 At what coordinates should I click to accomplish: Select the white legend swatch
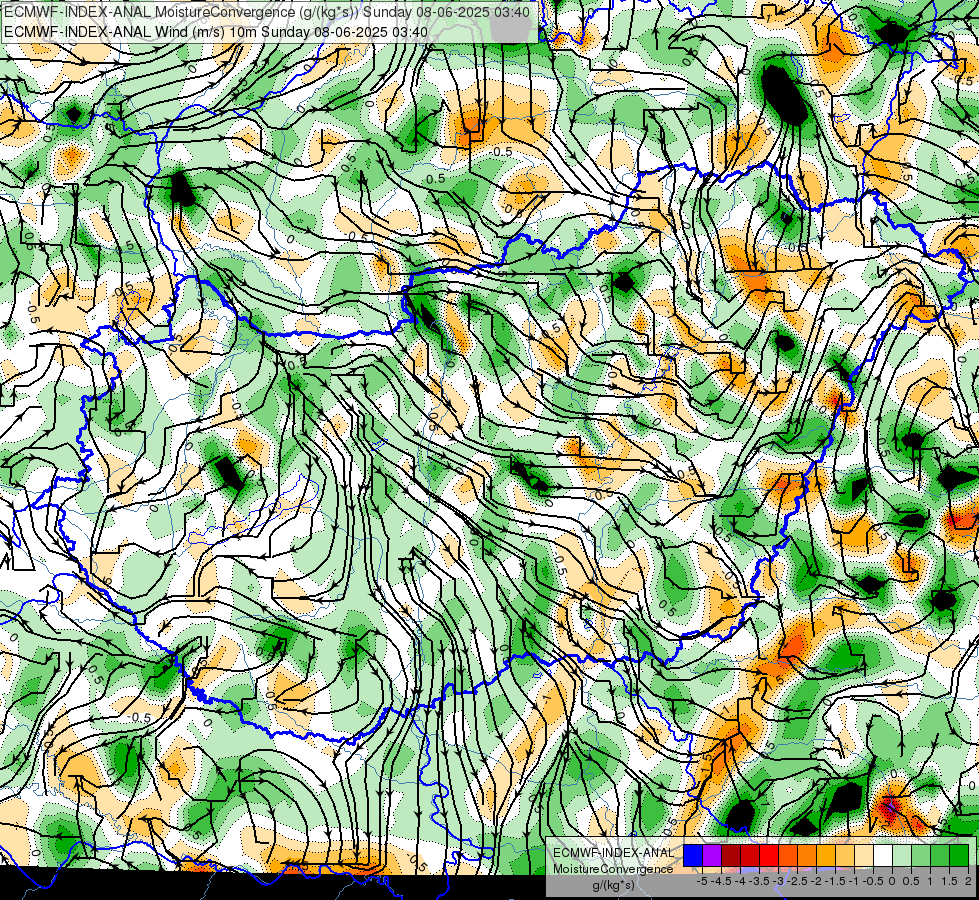[883, 856]
